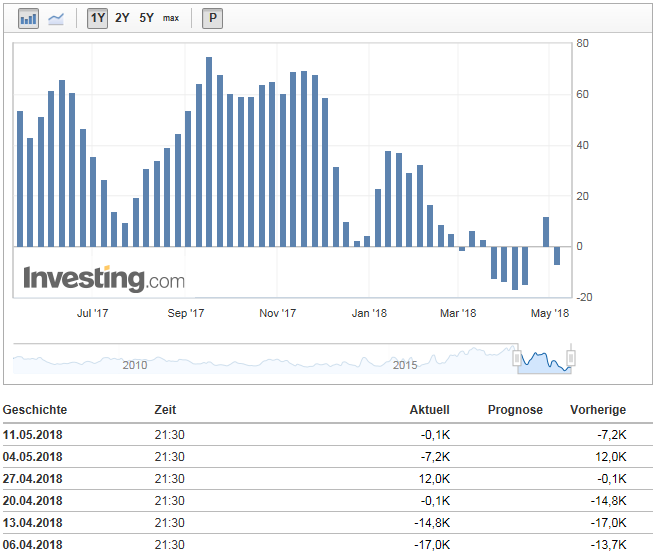Click the 2015 area in the navigator
The height and width of the screenshot is (556, 654).
[x=405, y=364]
